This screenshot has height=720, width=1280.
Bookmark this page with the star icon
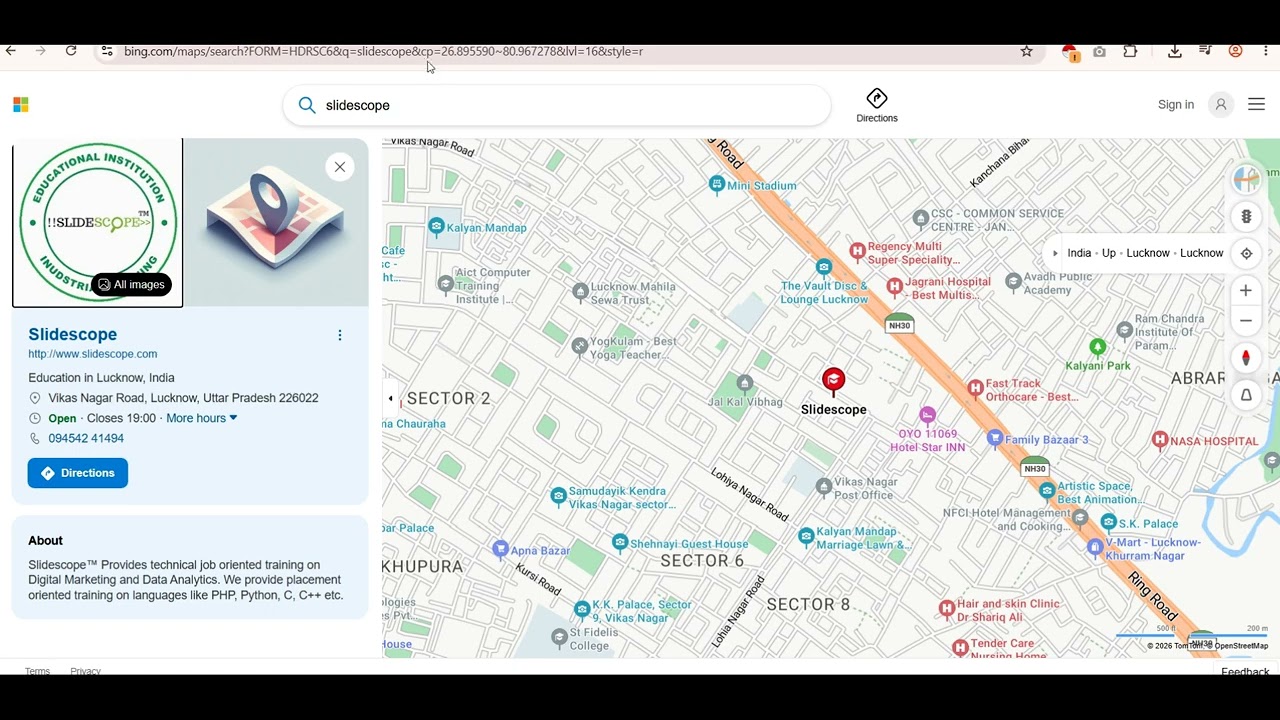1026,51
